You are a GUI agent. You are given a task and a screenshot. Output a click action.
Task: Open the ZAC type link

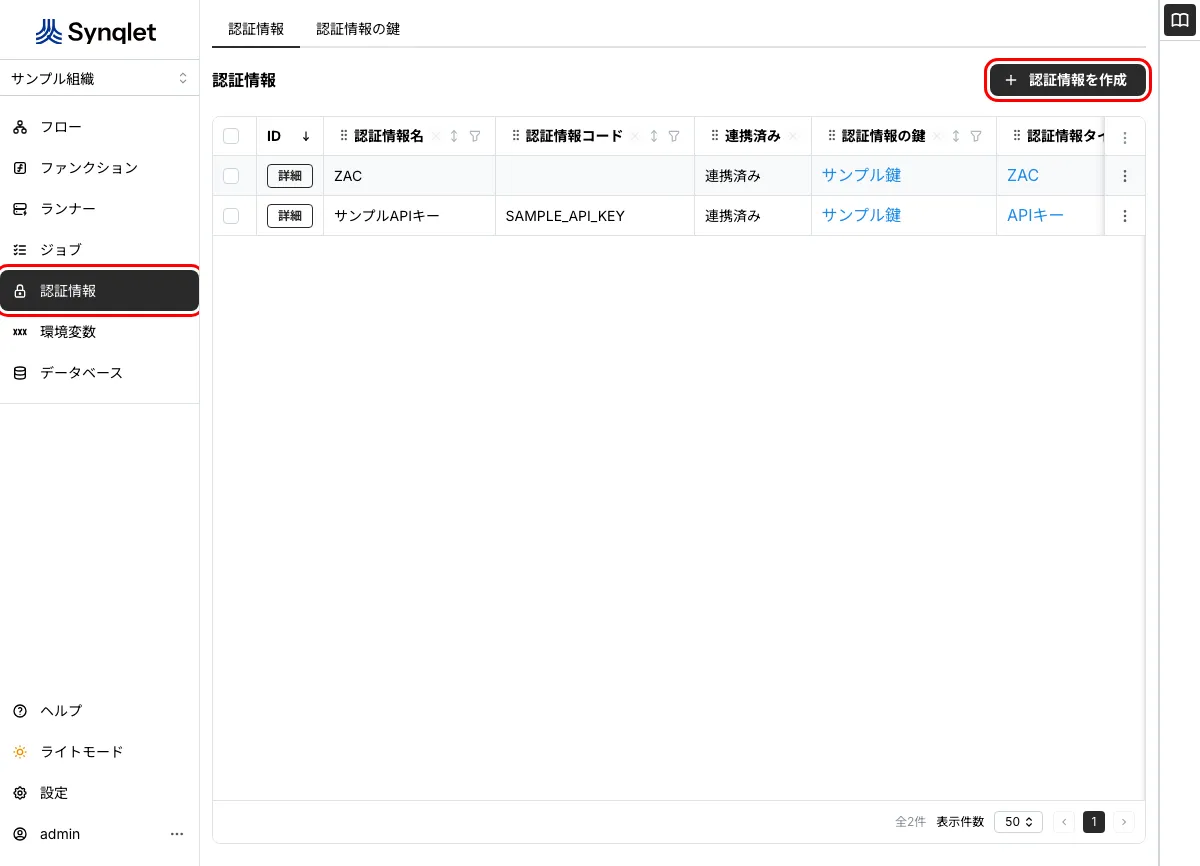coord(1023,175)
